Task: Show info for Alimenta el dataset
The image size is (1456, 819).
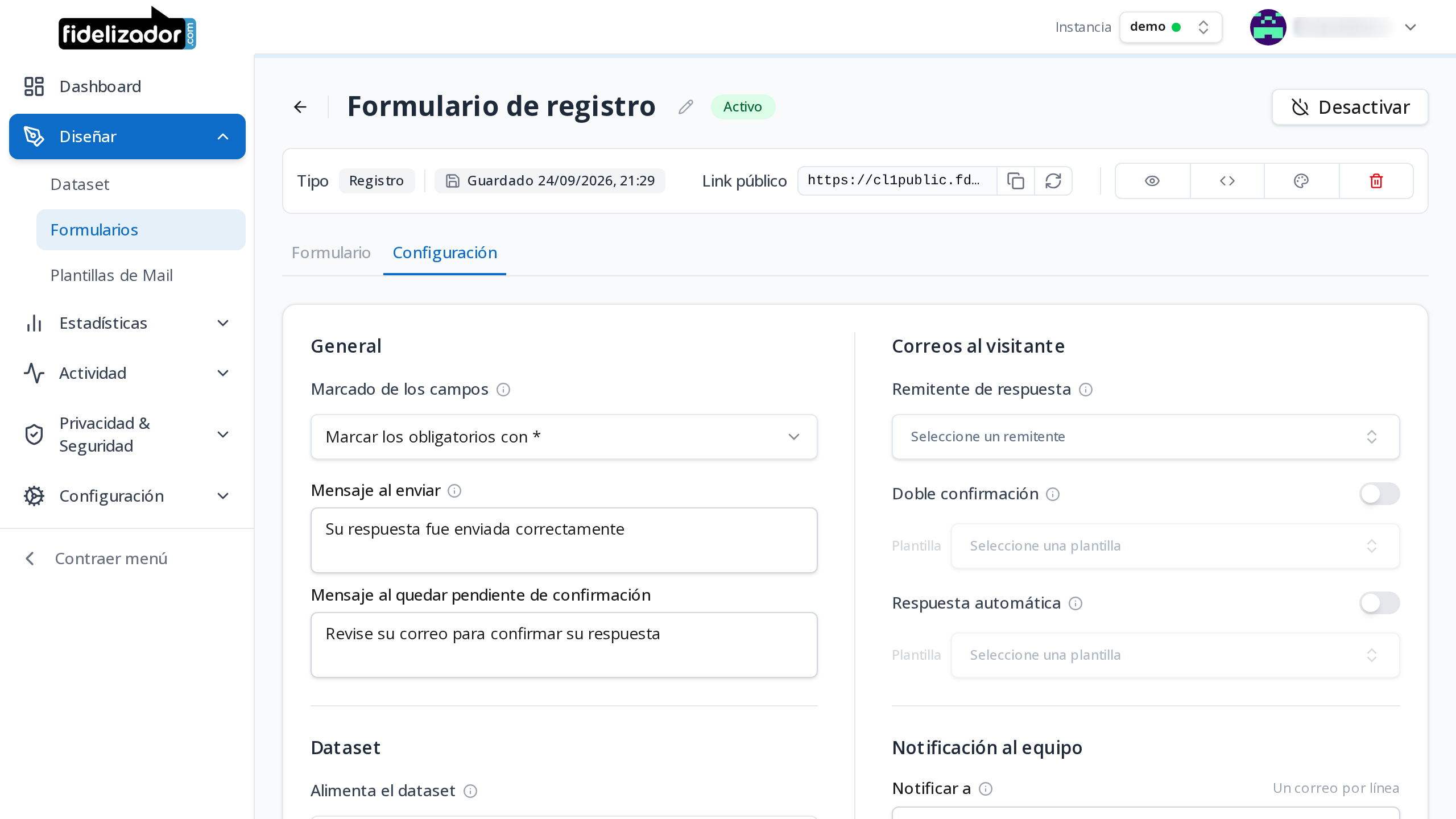Action: point(470,791)
